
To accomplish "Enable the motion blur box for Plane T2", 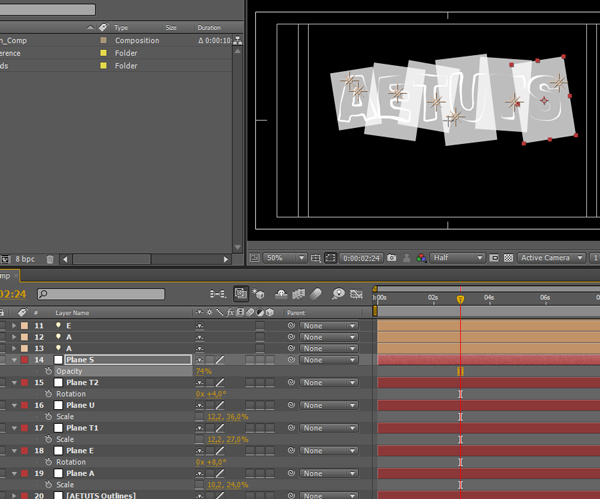I will [250, 383].
